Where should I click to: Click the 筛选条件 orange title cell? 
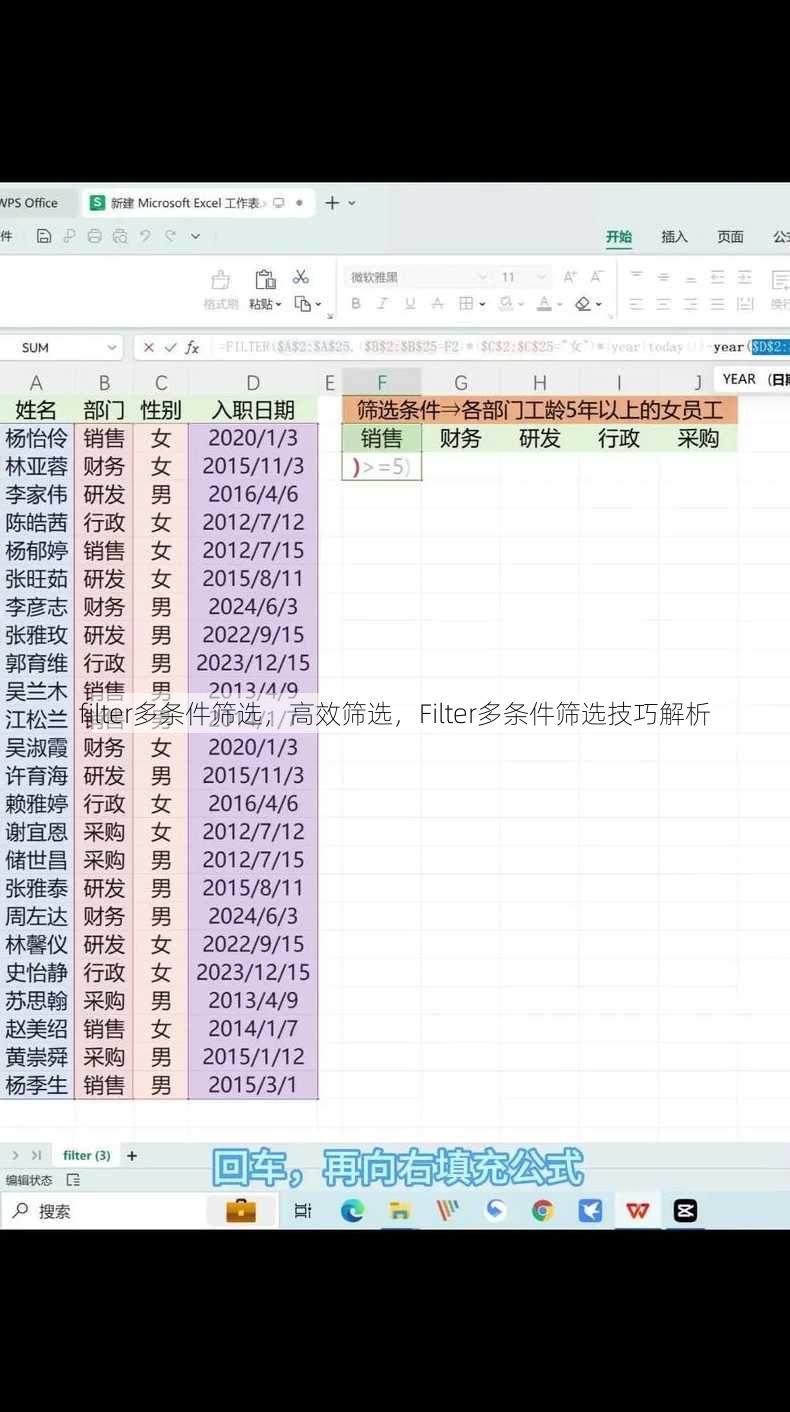click(x=539, y=410)
